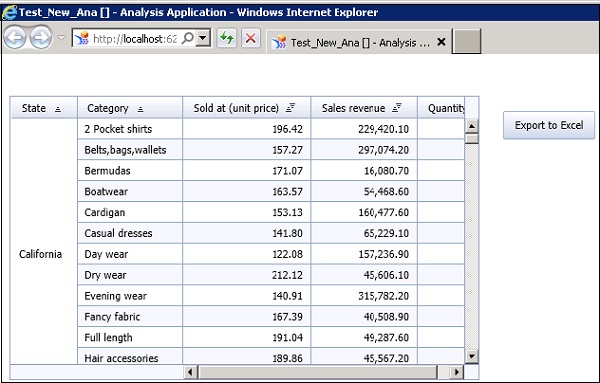This screenshot has height=383, width=600.
Task: Select the Bermudas category cell
Action: (130, 171)
